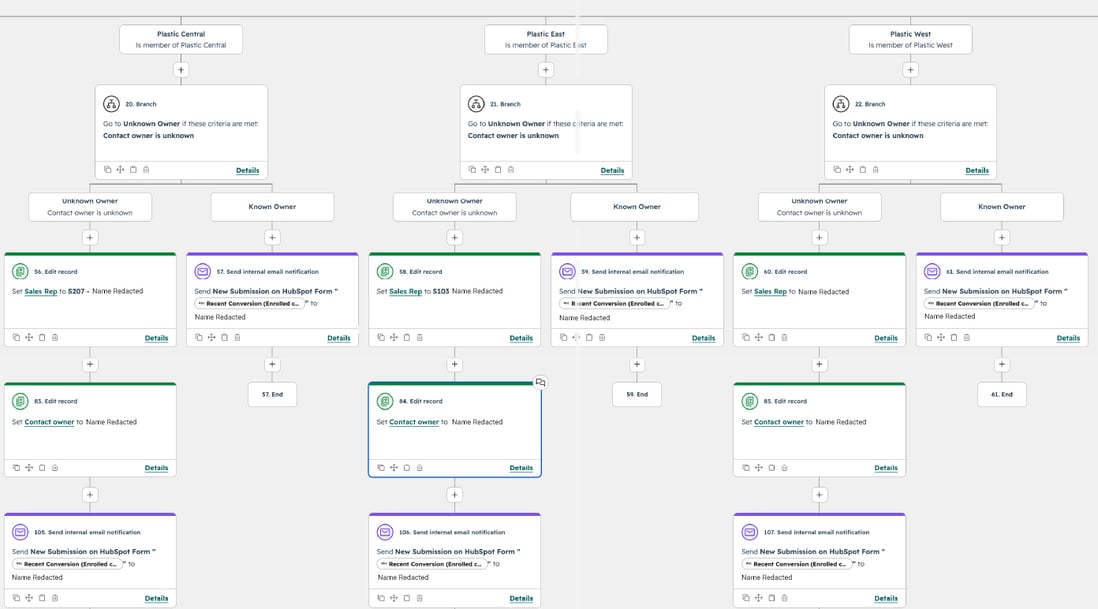The image size is (1098, 609).
Task: Select the Plastic Central branch label
Action: click(x=181, y=39)
